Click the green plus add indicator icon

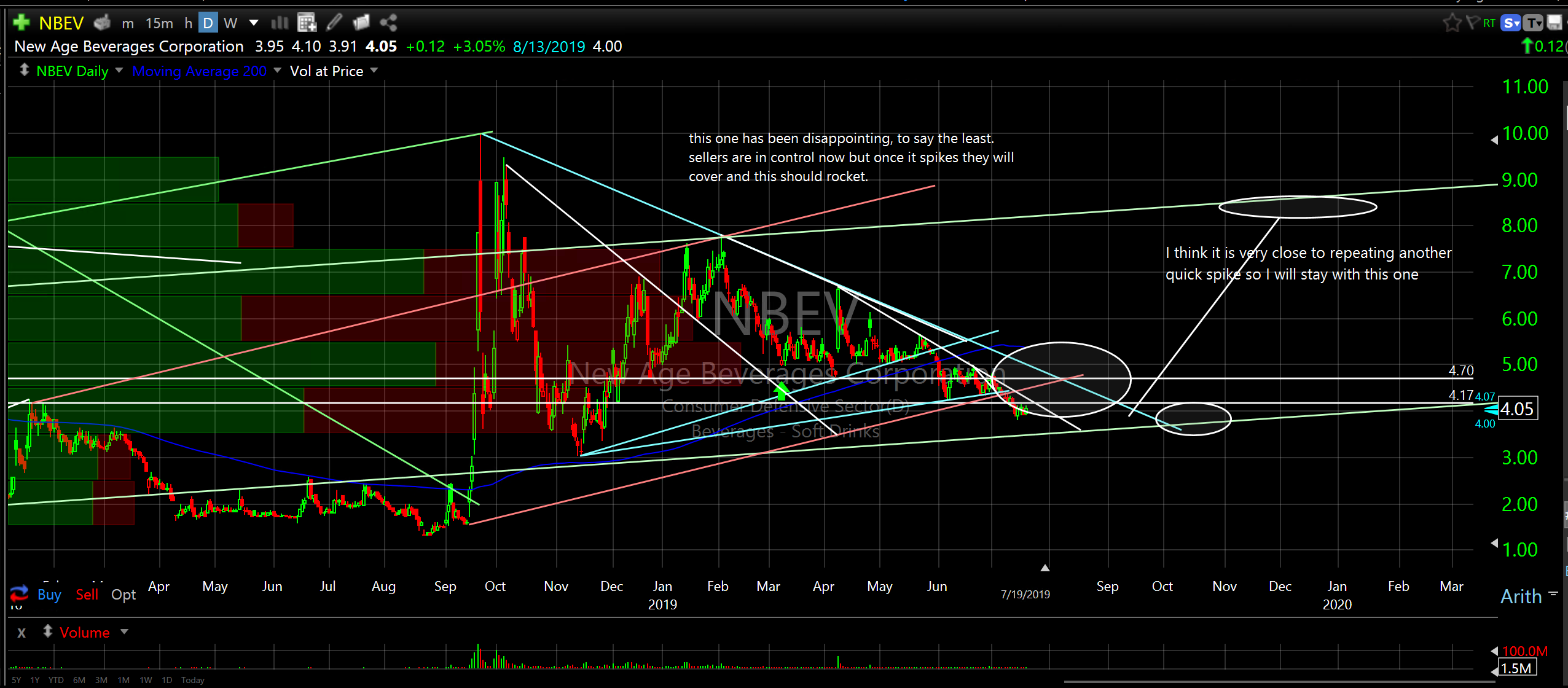pyautogui.click(x=21, y=23)
